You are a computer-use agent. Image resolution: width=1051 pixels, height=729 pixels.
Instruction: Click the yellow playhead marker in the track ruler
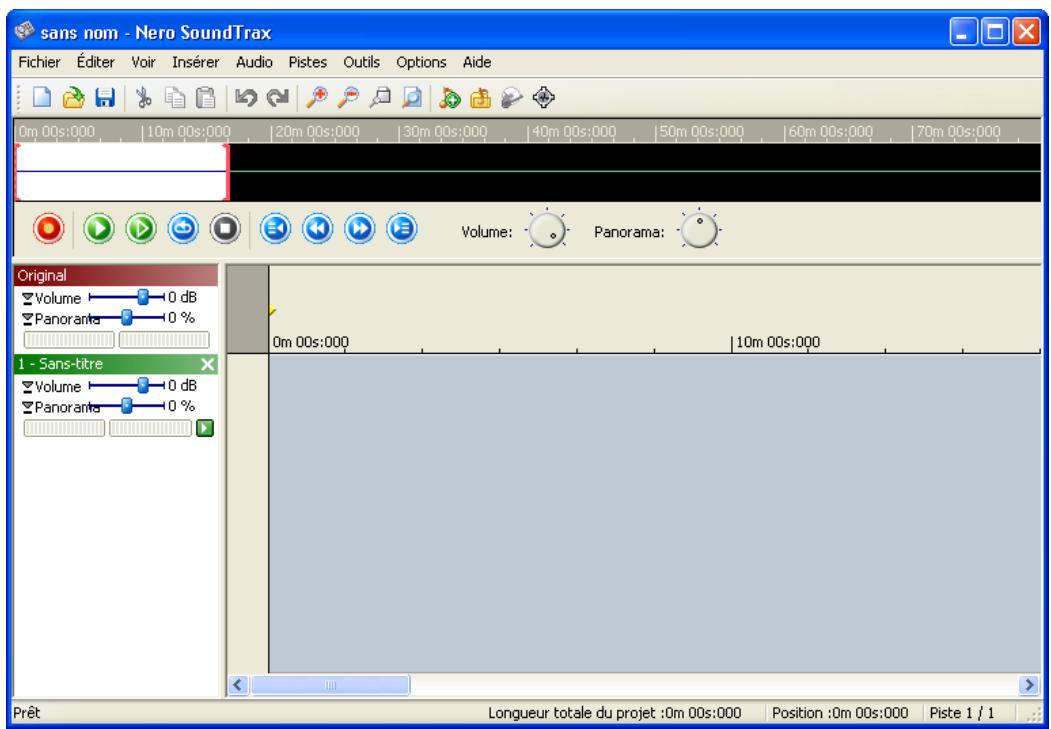(x=272, y=311)
